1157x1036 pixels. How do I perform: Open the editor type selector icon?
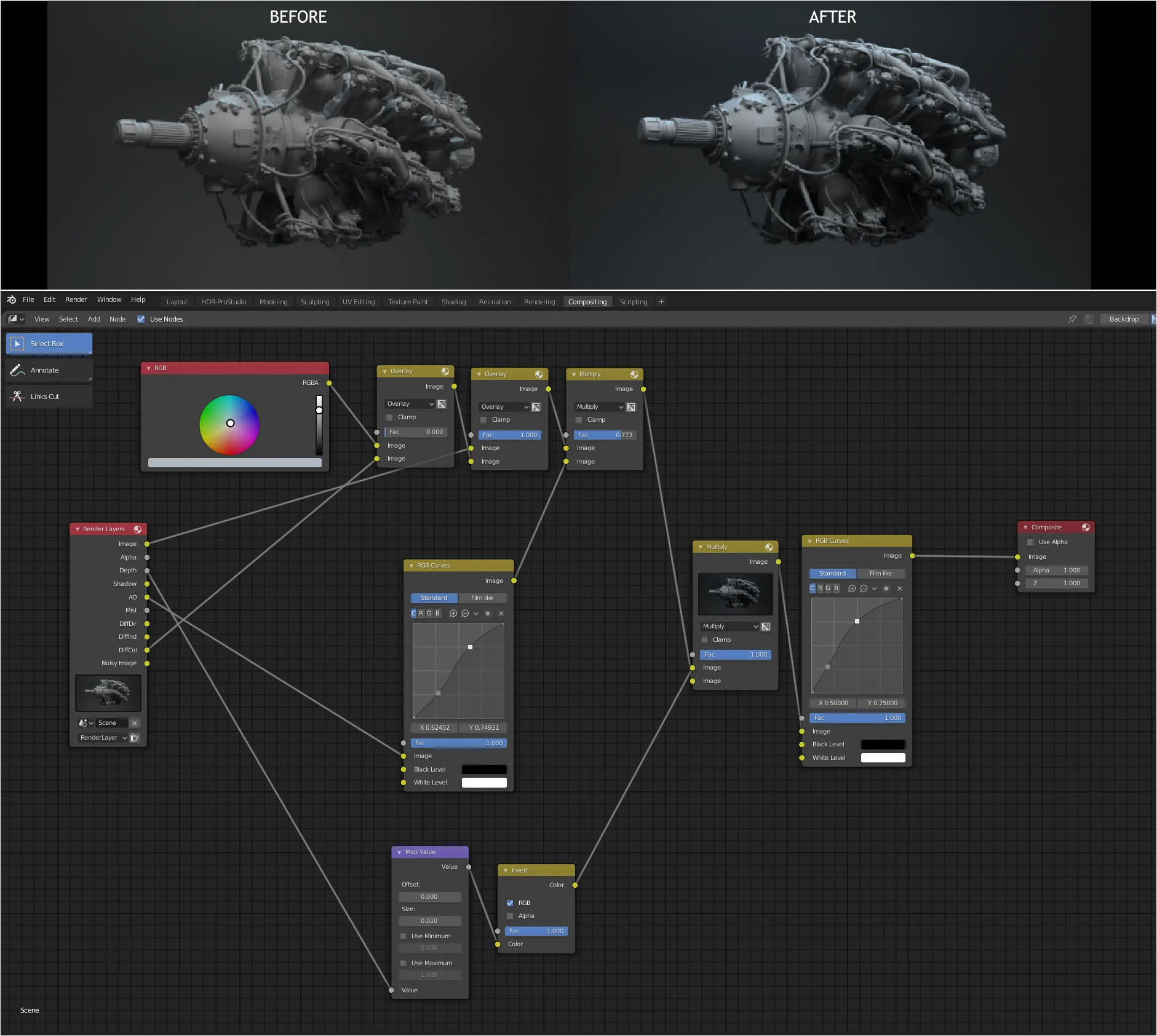[16, 319]
